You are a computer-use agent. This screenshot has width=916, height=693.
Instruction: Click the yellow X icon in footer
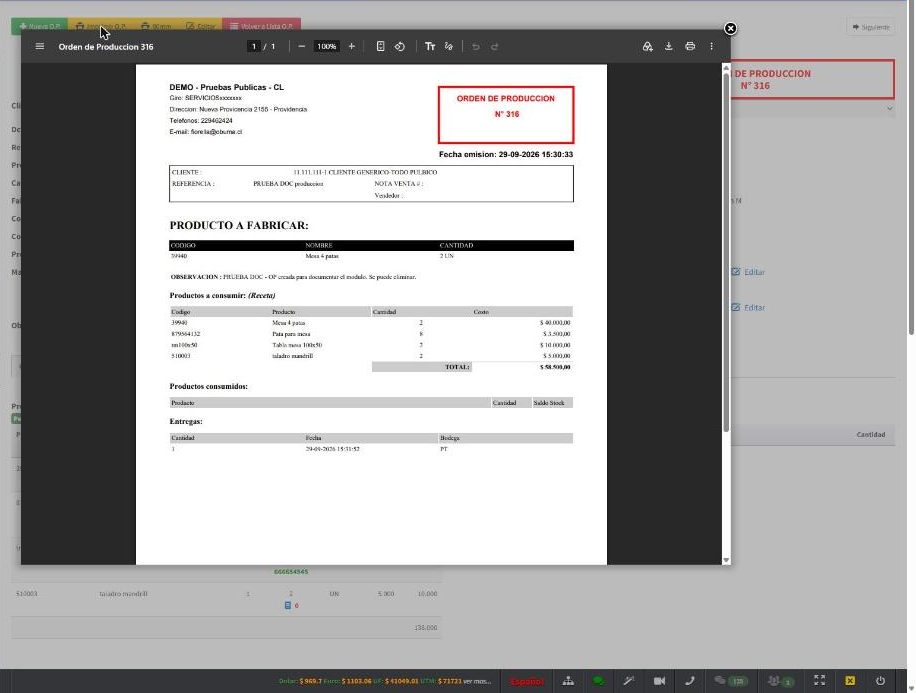click(x=850, y=681)
